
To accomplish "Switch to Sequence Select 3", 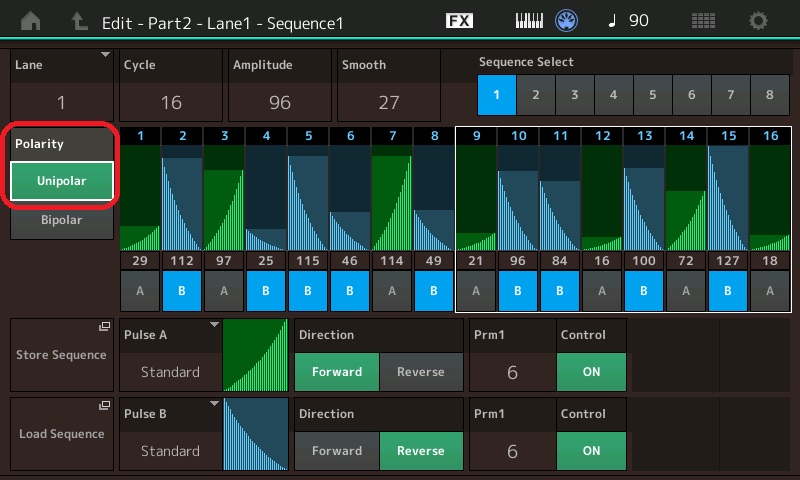I will pos(574,95).
